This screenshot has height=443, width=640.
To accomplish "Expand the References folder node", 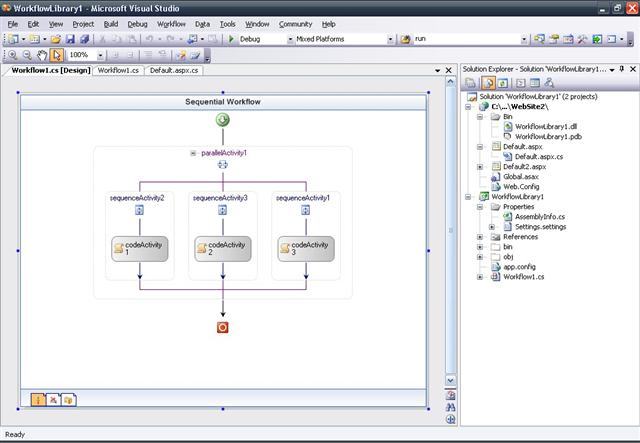I will click(480, 237).
